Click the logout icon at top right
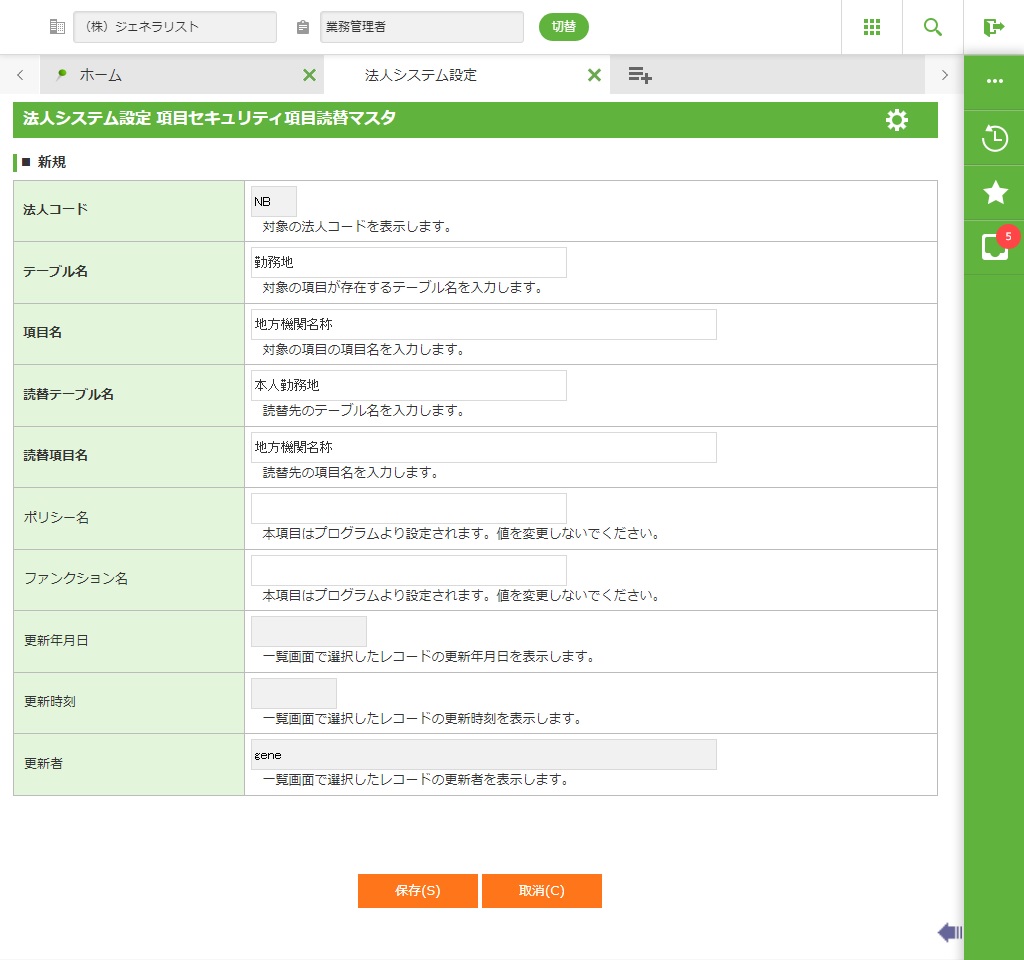 click(x=993, y=27)
